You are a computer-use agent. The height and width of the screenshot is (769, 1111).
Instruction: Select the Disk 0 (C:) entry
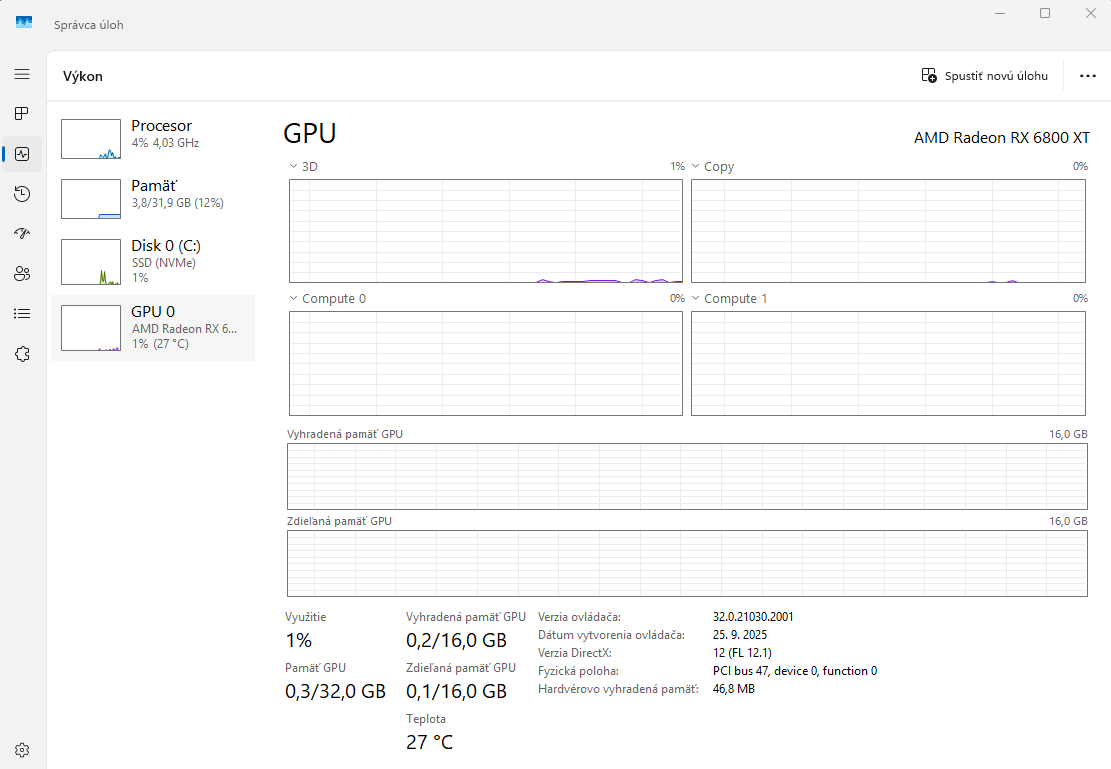coord(153,261)
